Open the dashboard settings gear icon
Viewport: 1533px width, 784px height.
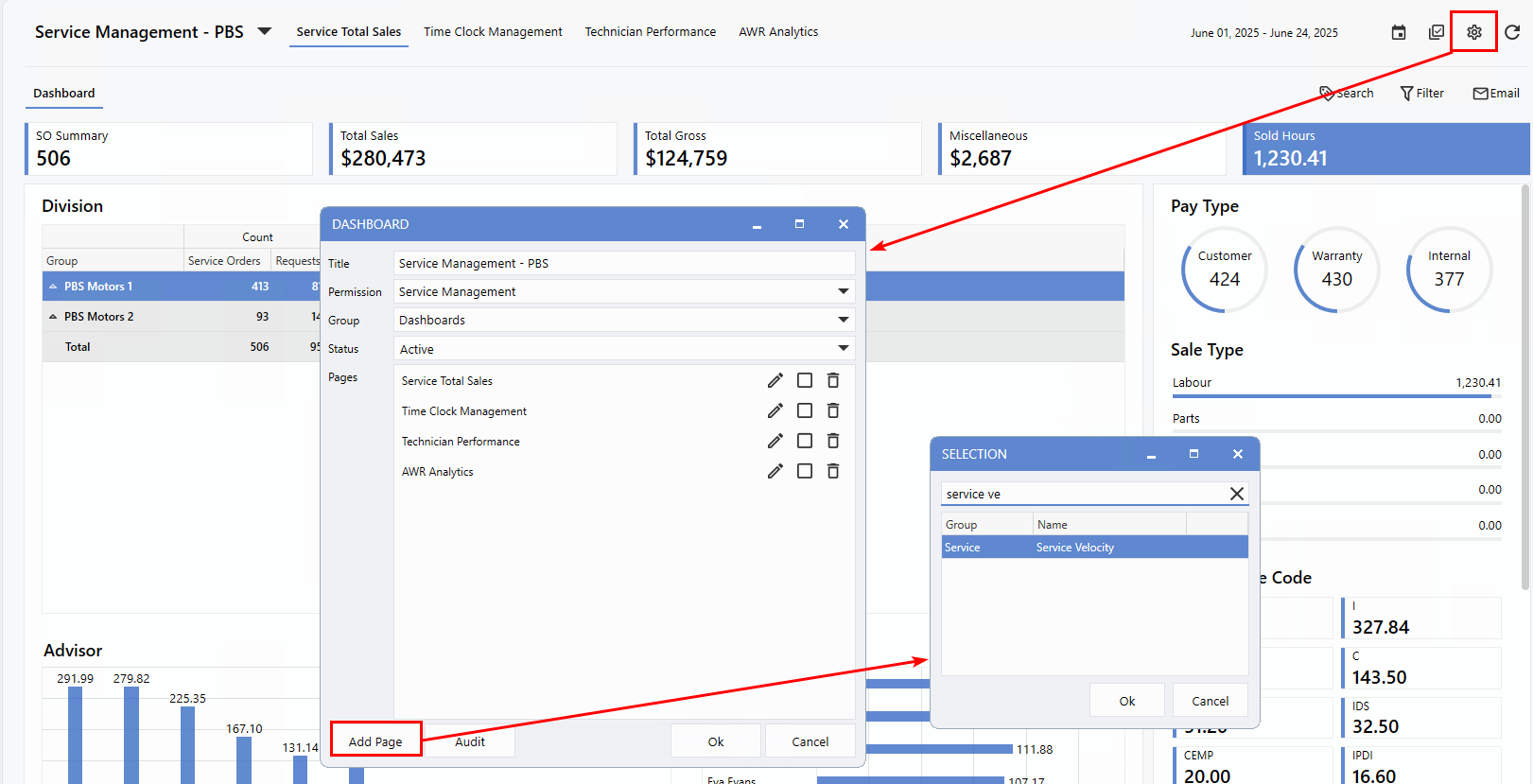pyautogui.click(x=1473, y=32)
